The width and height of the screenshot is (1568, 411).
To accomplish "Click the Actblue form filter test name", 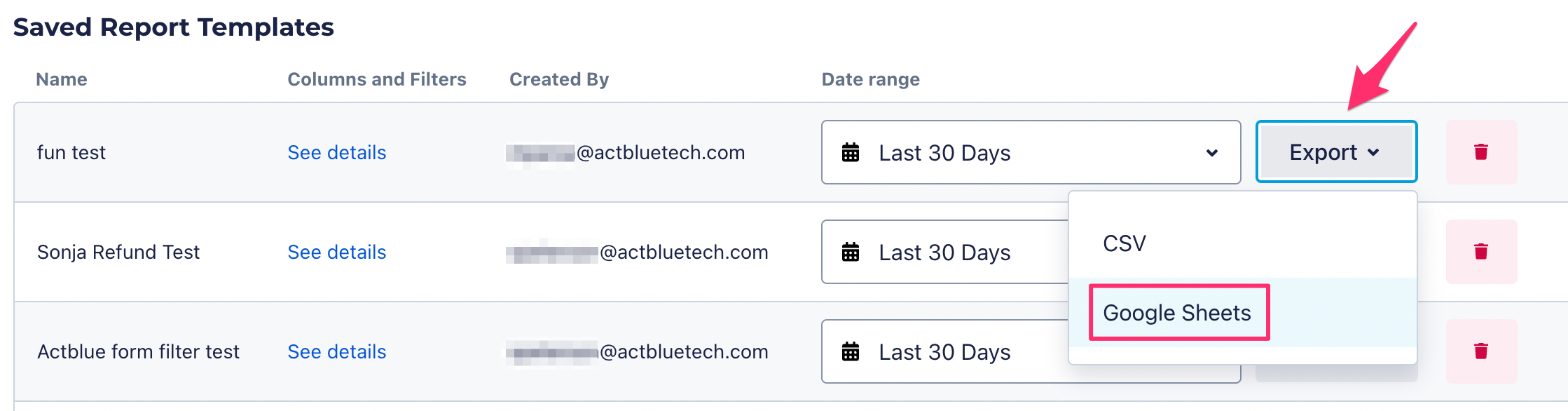I will pyautogui.click(x=138, y=351).
